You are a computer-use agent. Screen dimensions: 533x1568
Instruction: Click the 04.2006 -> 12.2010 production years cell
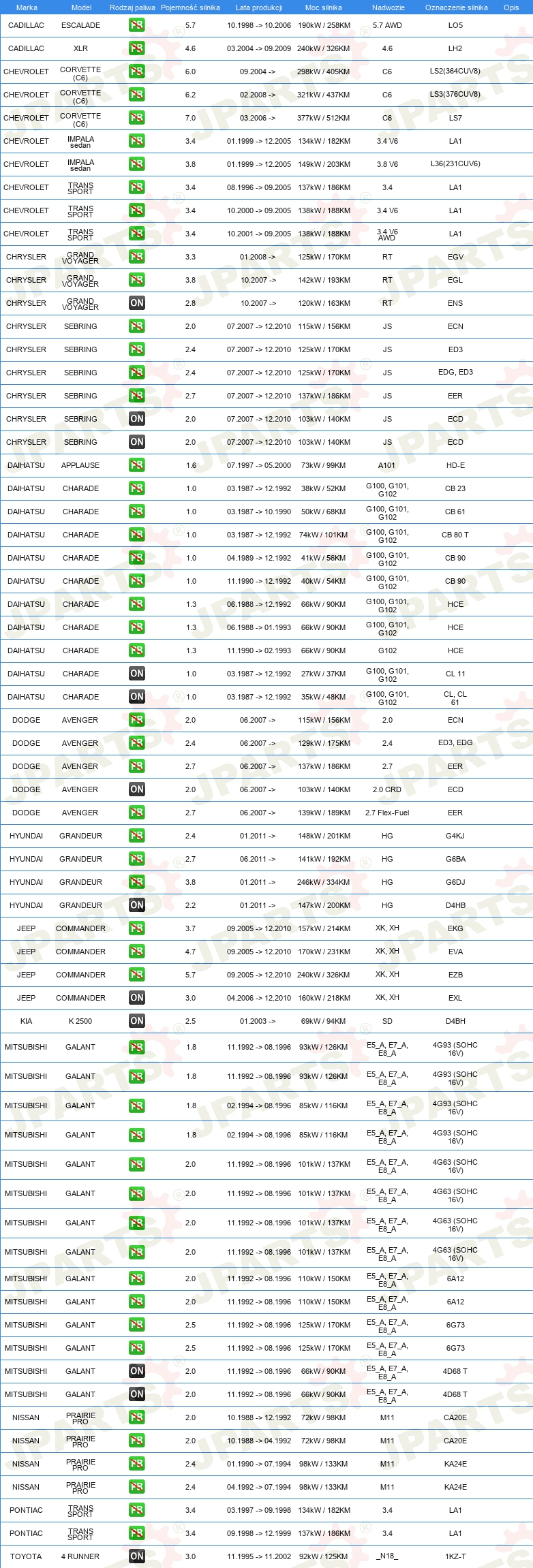(259, 998)
